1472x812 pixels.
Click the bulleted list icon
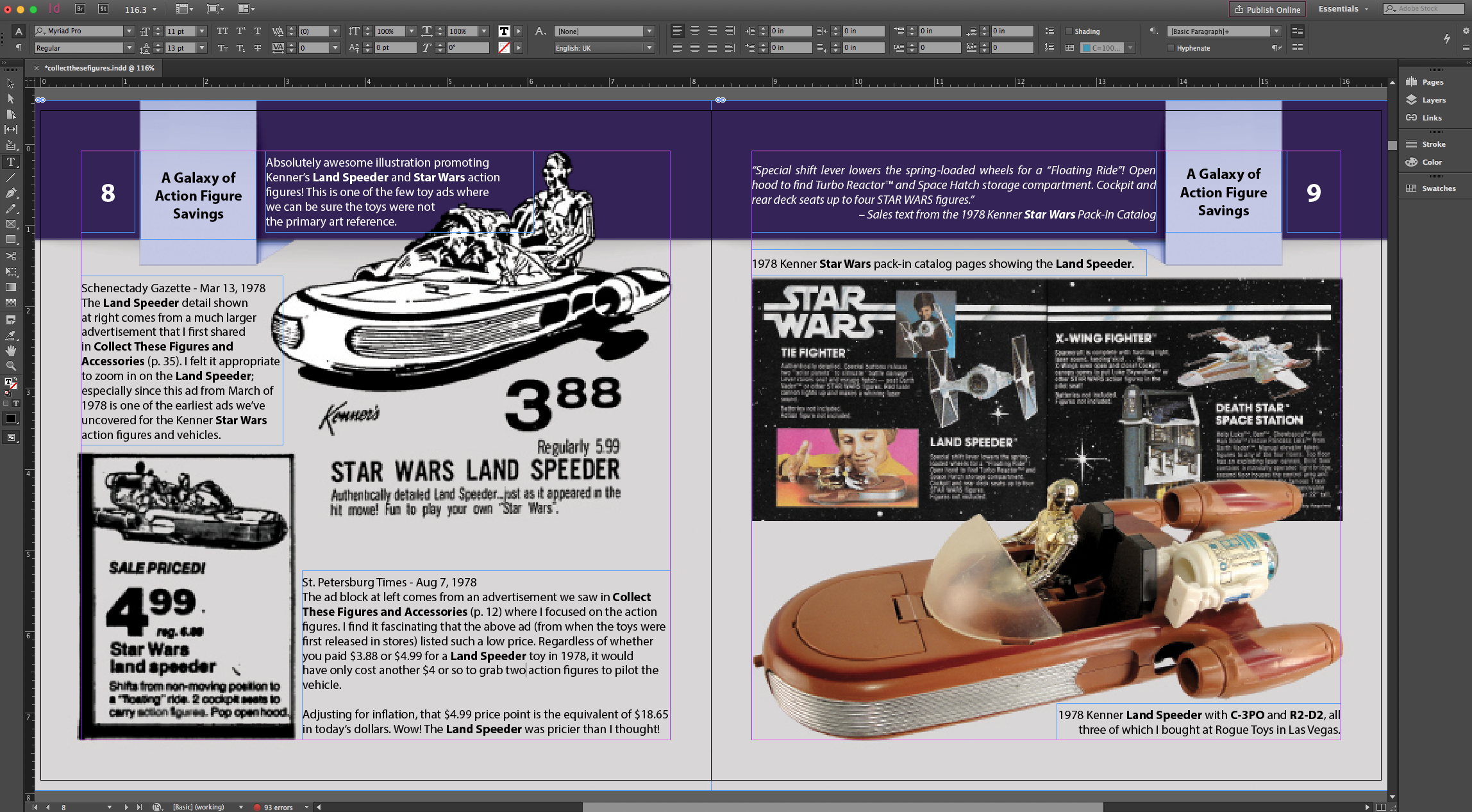coord(1050,31)
